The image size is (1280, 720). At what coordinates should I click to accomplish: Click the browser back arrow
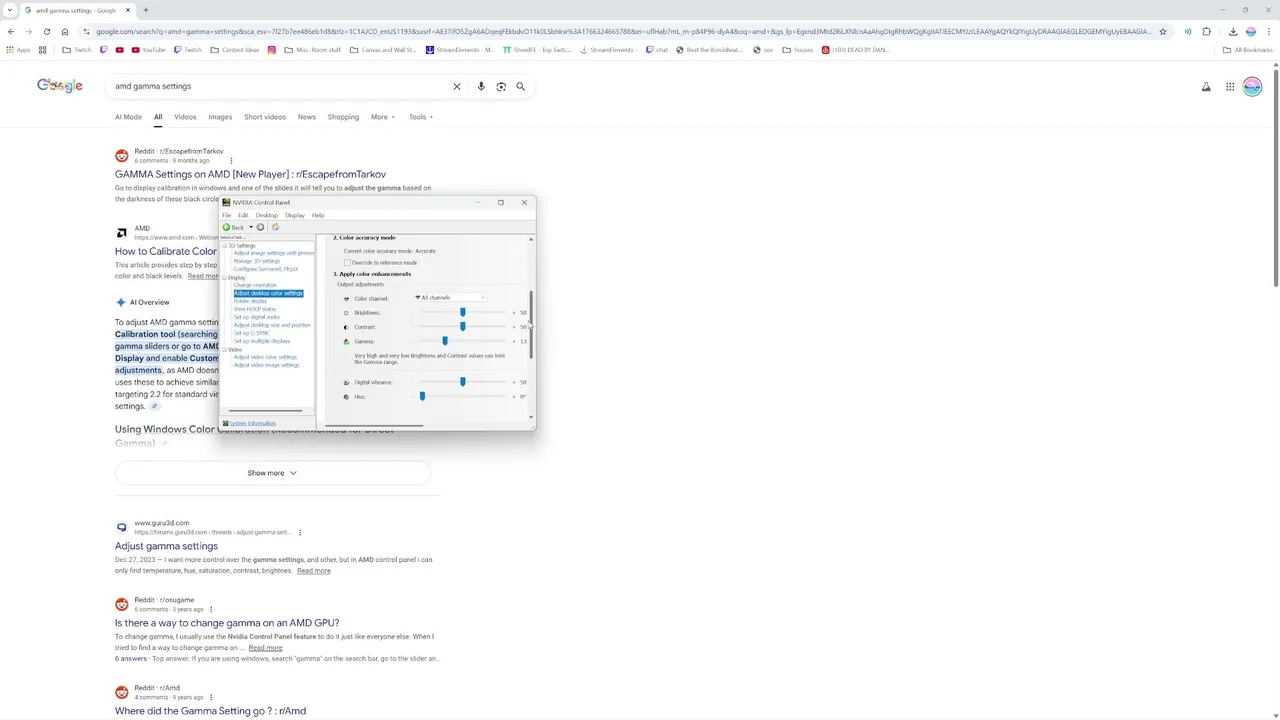click(10, 31)
